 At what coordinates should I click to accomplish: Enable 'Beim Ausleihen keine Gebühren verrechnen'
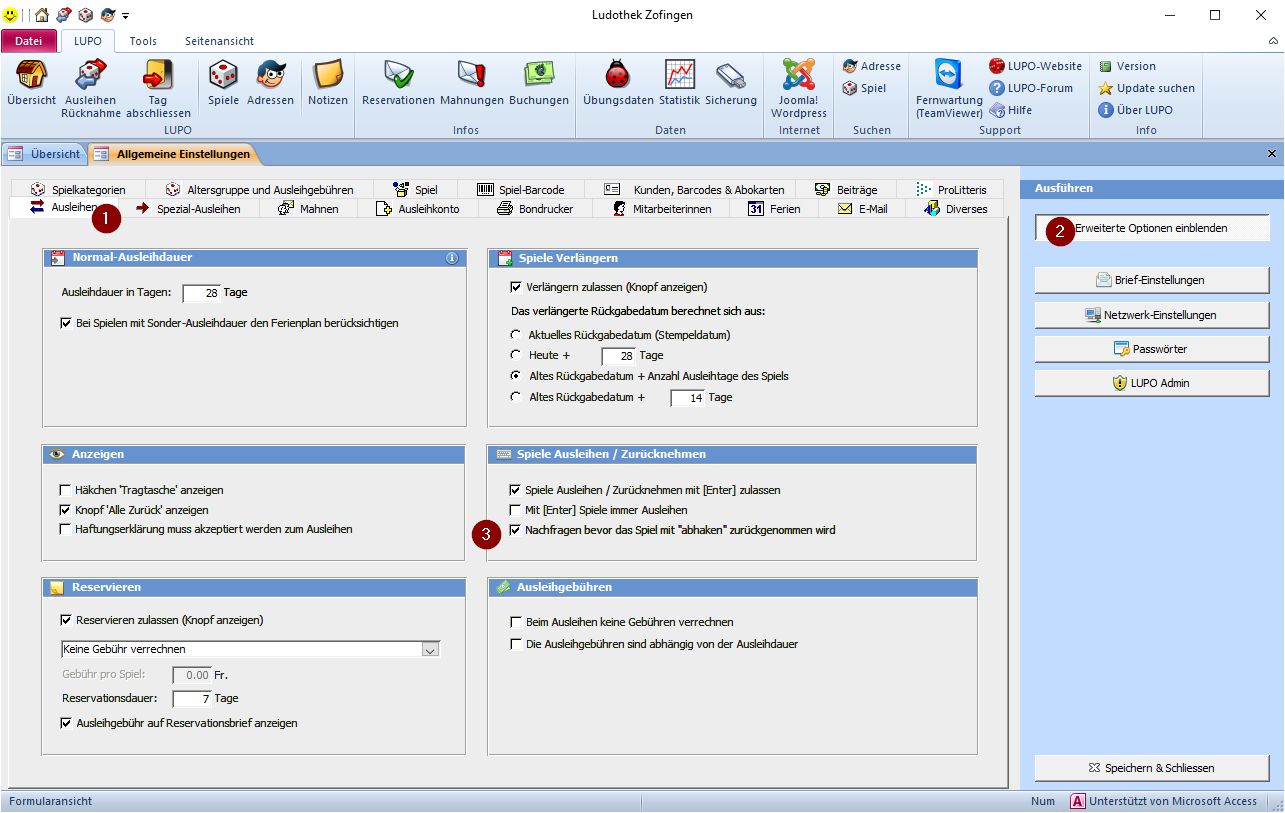[516, 622]
